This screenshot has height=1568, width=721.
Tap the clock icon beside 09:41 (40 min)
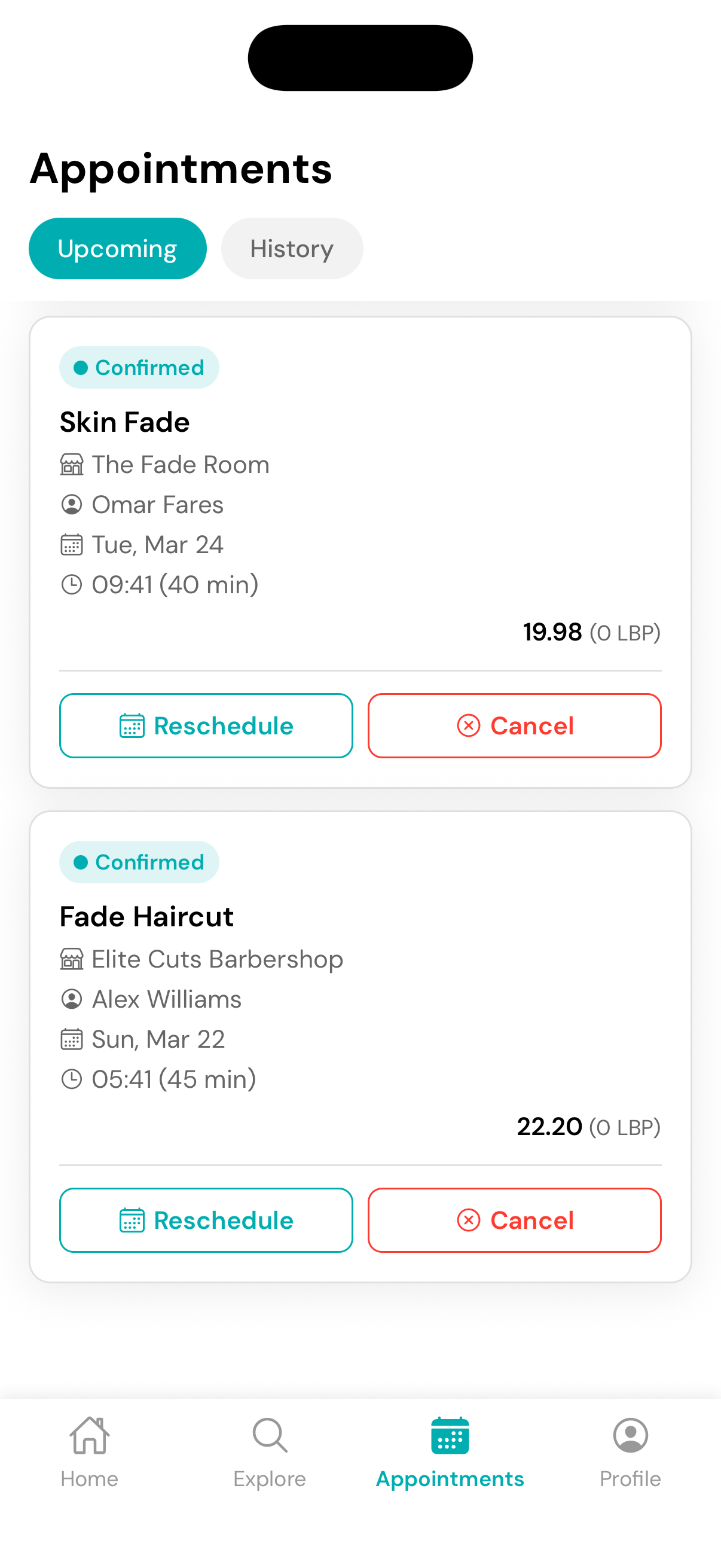[72, 584]
